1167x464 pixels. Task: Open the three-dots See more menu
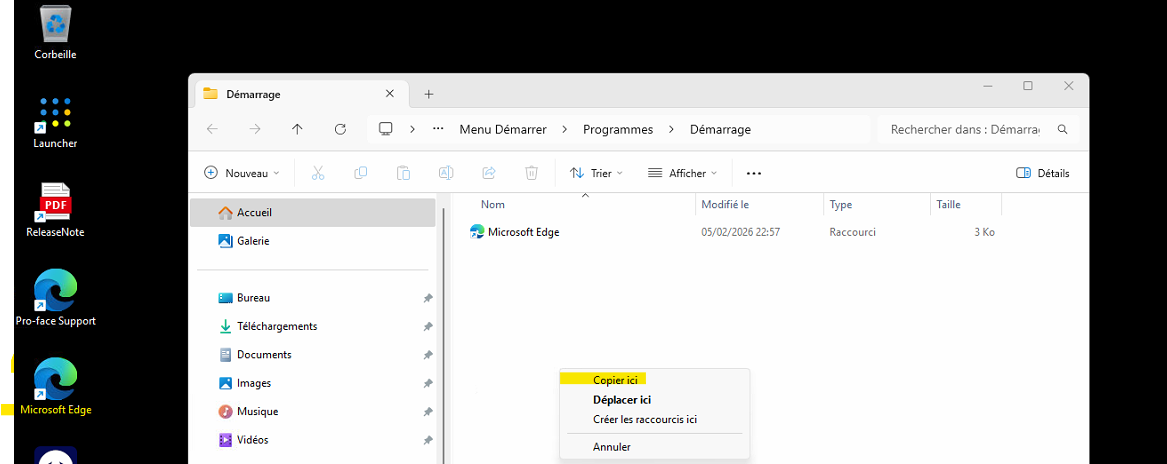click(x=754, y=174)
